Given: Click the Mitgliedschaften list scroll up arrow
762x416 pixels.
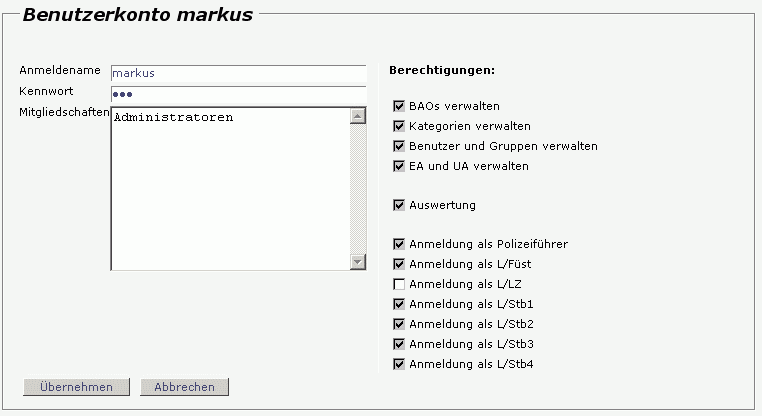Looking at the screenshot, I should pyautogui.click(x=358, y=115).
